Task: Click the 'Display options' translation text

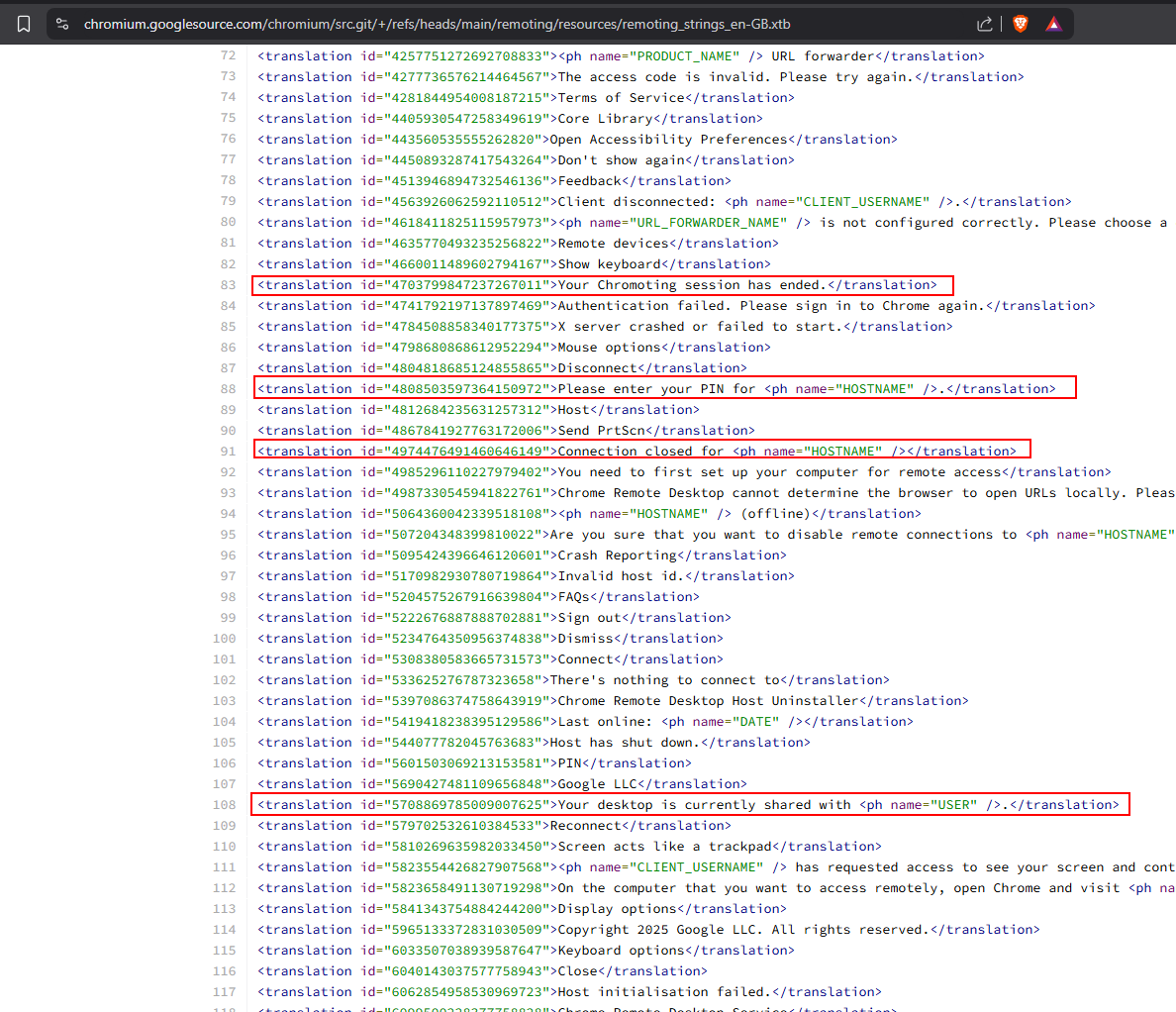Action: pyautogui.click(x=618, y=908)
